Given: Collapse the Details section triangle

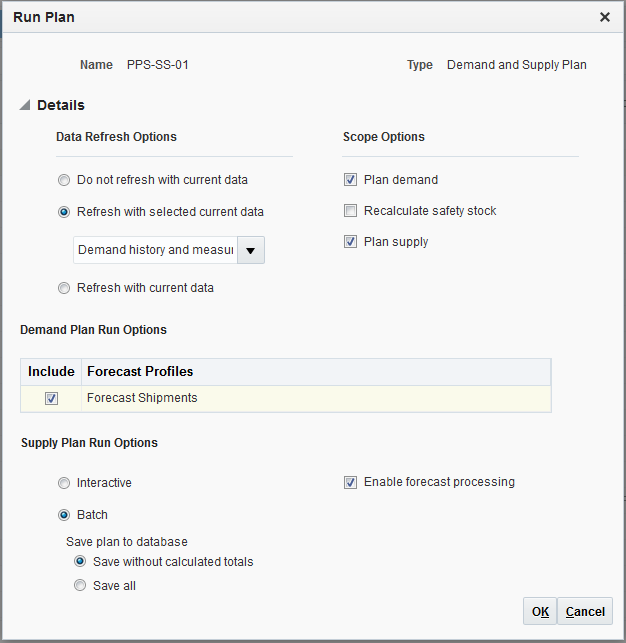Looking at the screenshot, I should (24, 106).
